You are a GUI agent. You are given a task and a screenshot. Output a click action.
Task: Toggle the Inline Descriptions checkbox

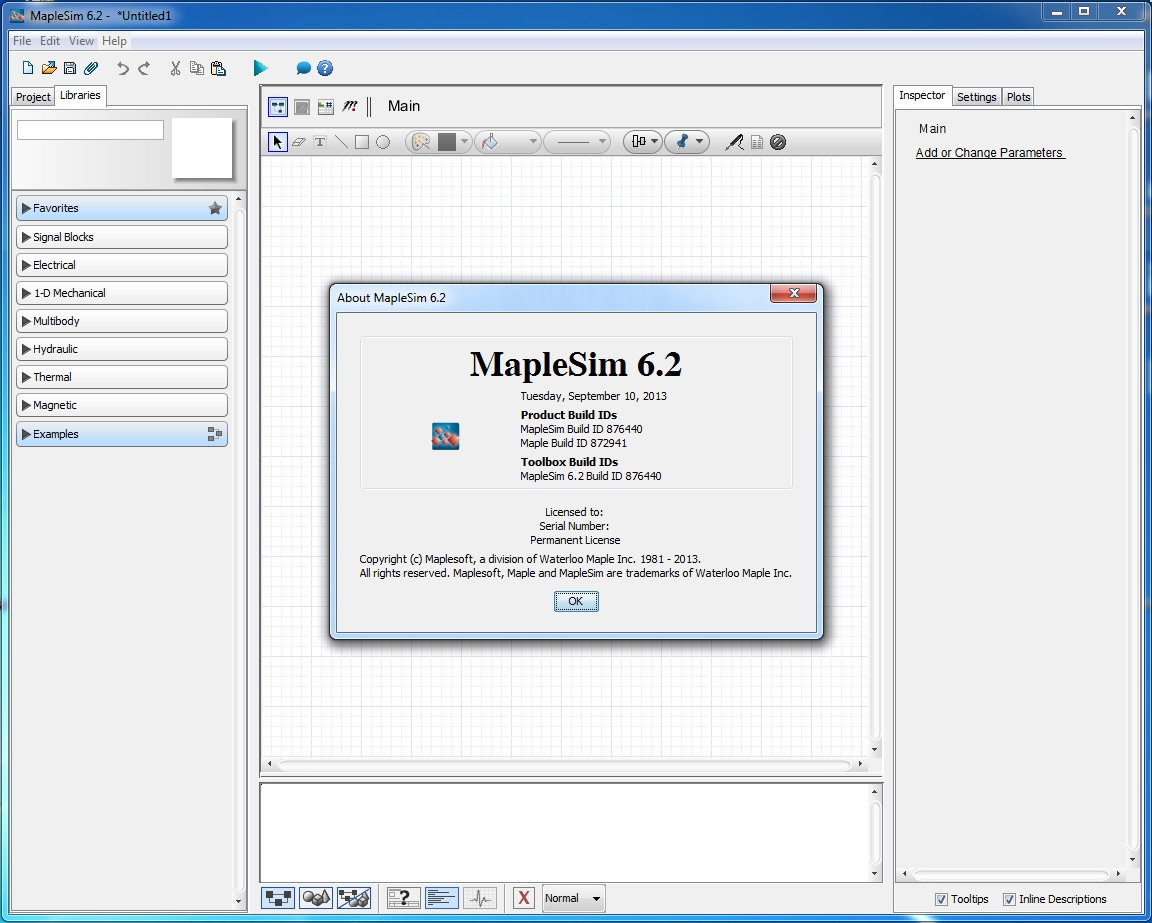pos(1009,899)
